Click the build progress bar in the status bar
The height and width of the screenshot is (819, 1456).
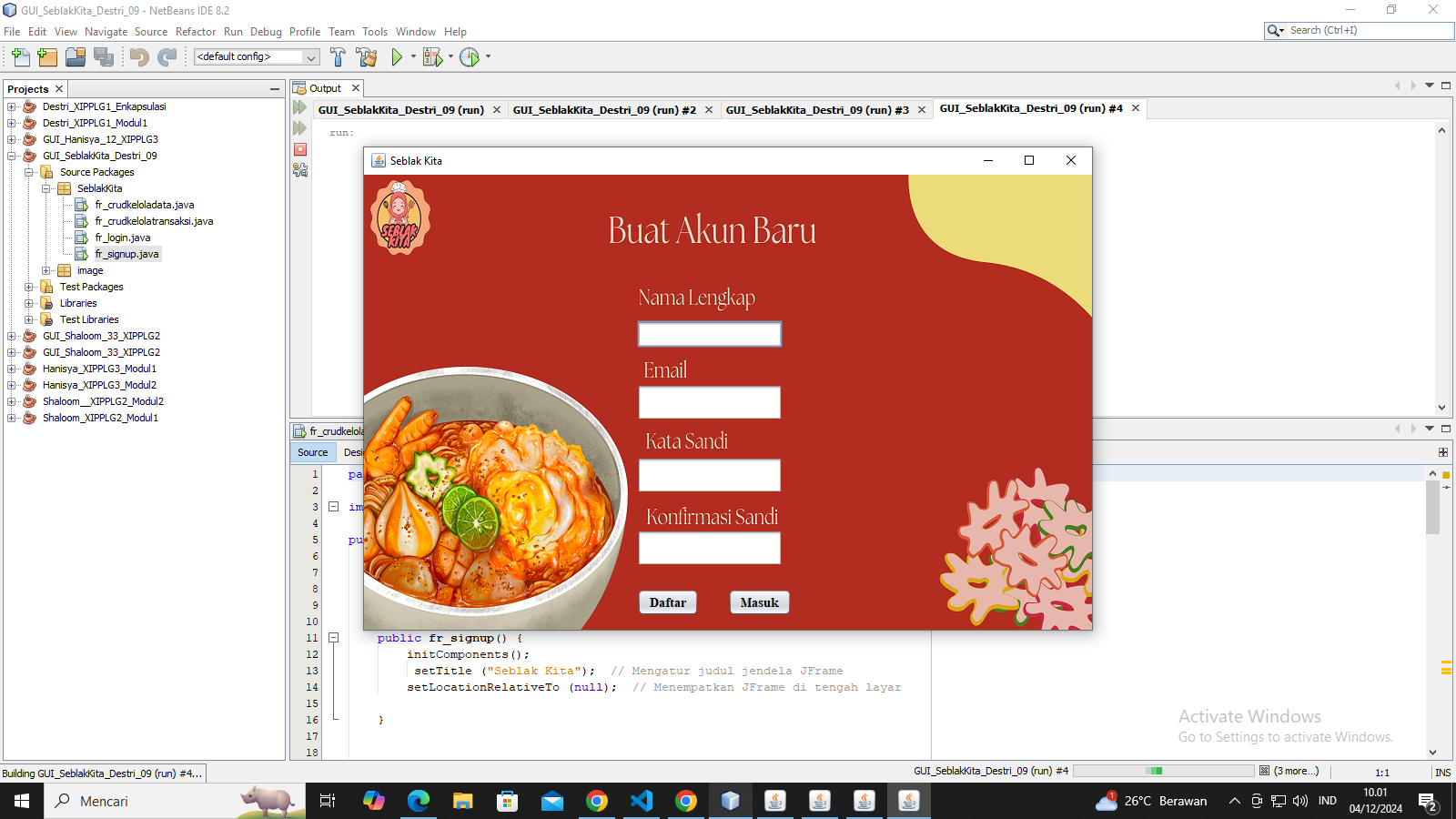(x=1163, y=771)
